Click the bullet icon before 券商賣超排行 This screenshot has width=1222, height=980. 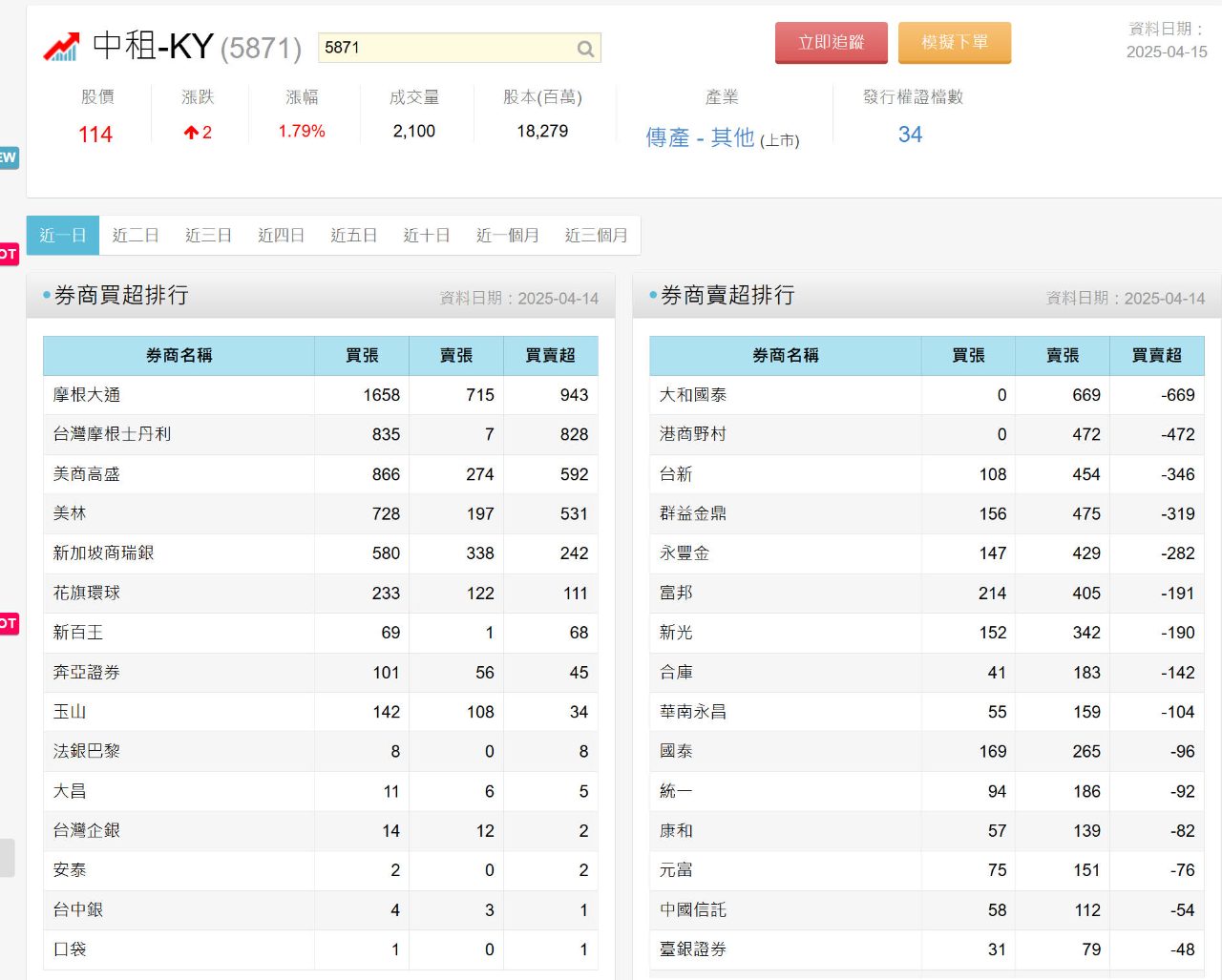point(650,296)
